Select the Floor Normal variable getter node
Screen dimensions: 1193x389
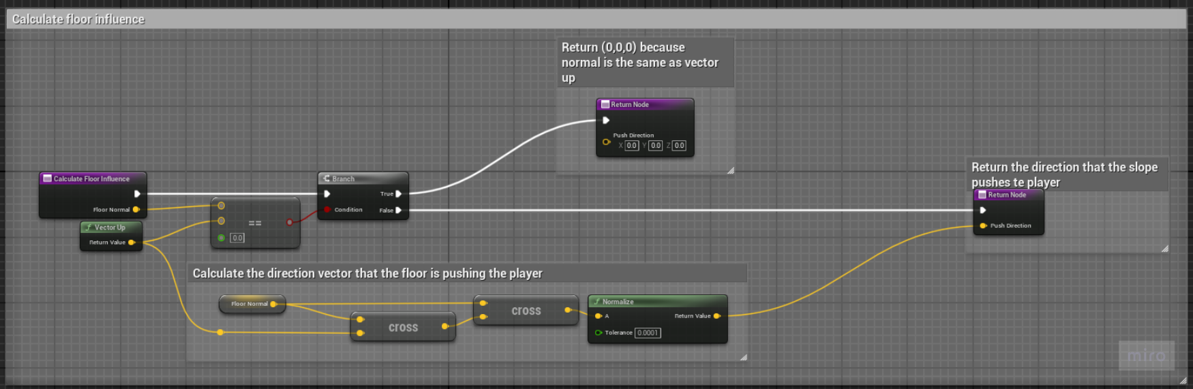pyautogui.click(x=253, y=304)
